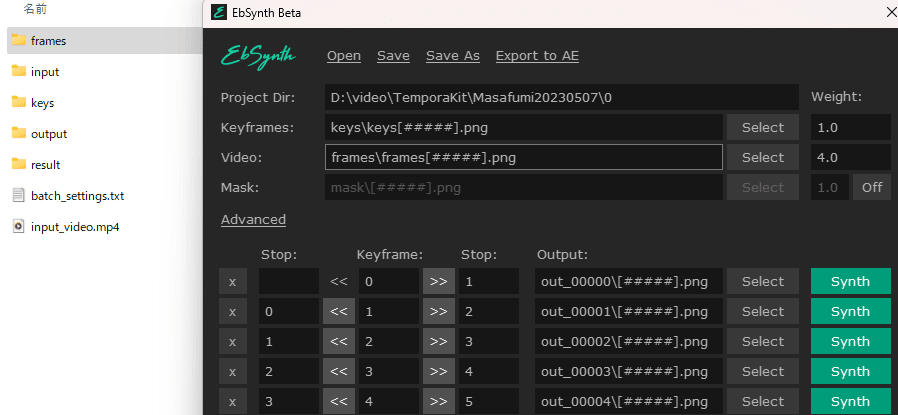The image size is (898, 415).
Task: Toggle forward arrow for keyframe 2
Action: [x=439, y=341]
